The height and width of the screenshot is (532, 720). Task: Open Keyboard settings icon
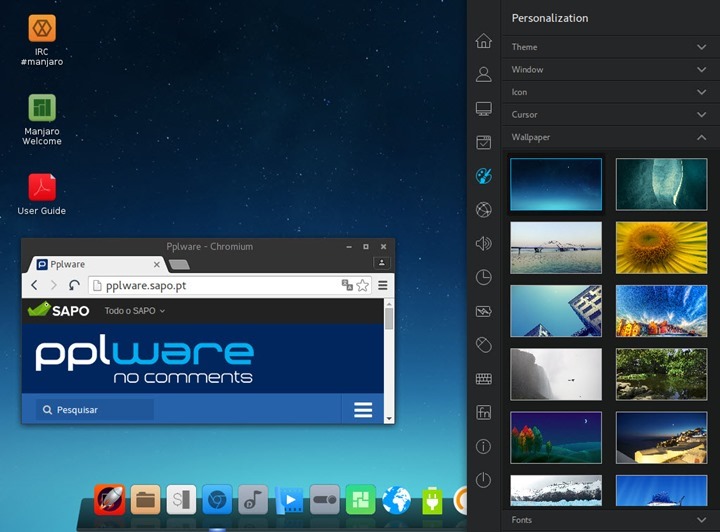(484, 379)
